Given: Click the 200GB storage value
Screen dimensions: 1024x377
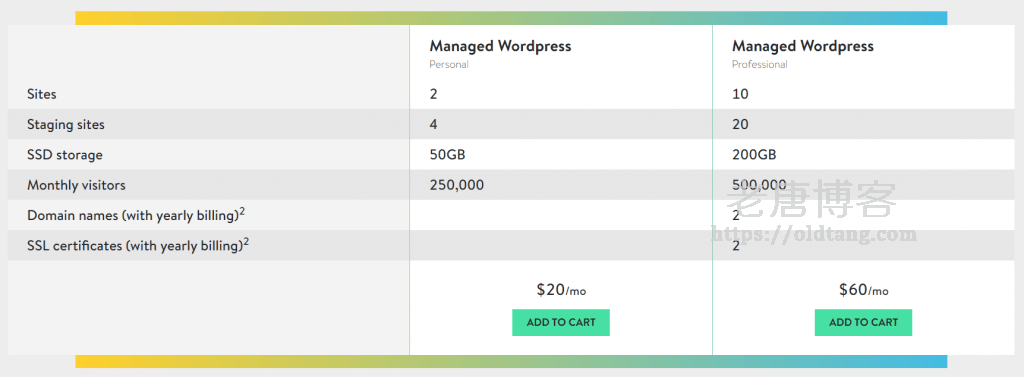Looking at the screenshot, I should (754, 155).
